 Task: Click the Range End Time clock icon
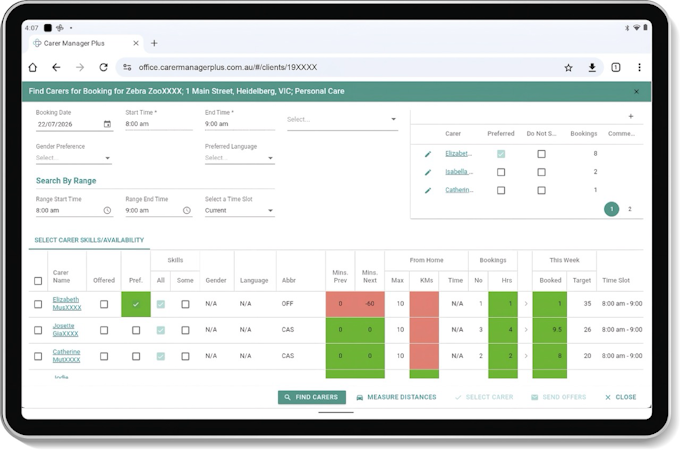(x=186, y=210)
